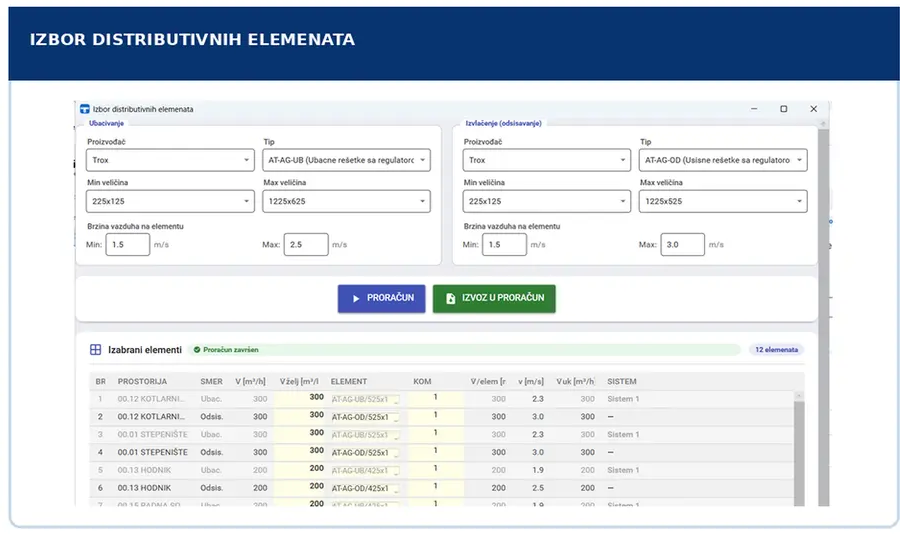
Task: Open the Izvlačenje Tip dropdown AT-AG-OD
Action: tap(723, 160)
